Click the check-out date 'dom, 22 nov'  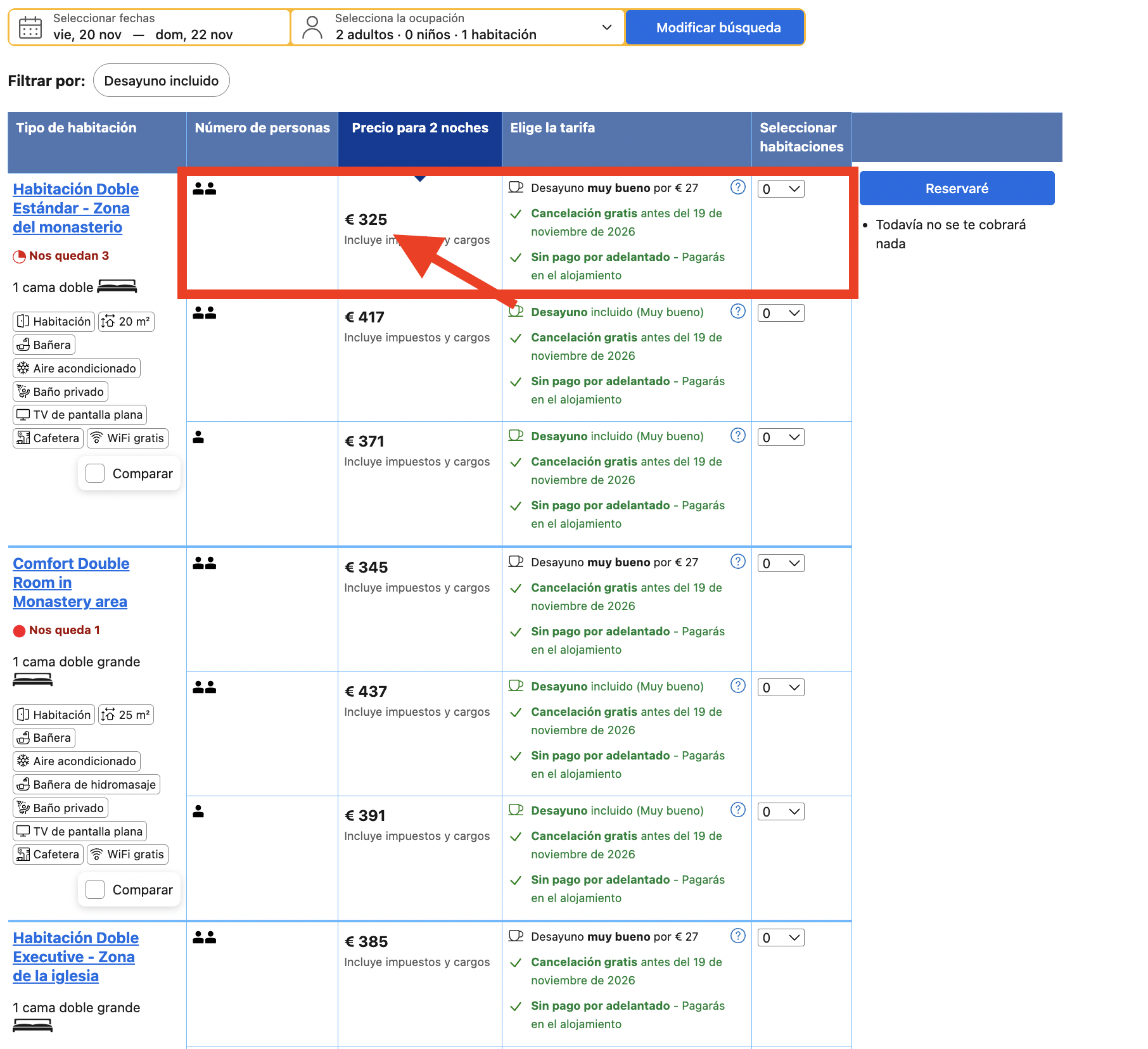tap(194, 35)
